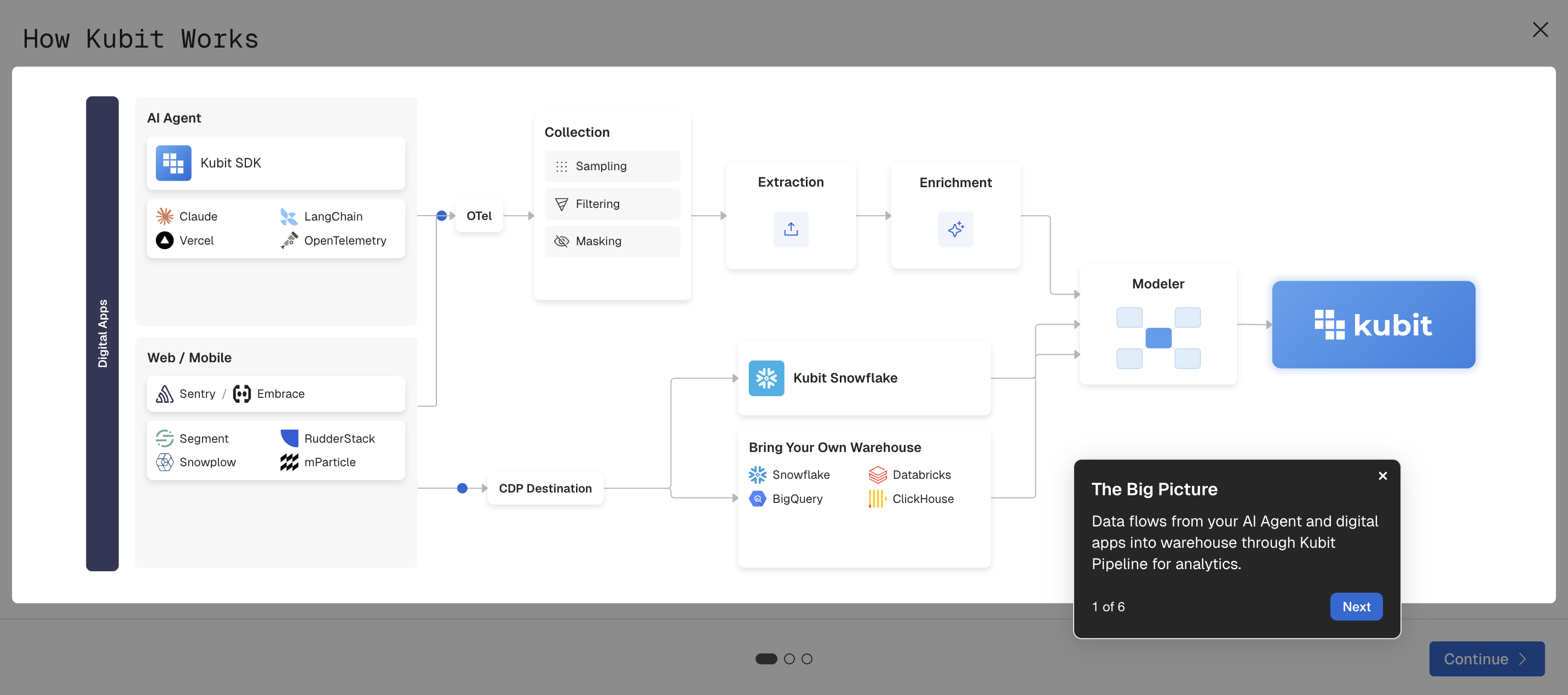Image resolution: width=1568 pixels, height=695 pixels.
Task: Click the Extraction title
Action: coord(791,182)
